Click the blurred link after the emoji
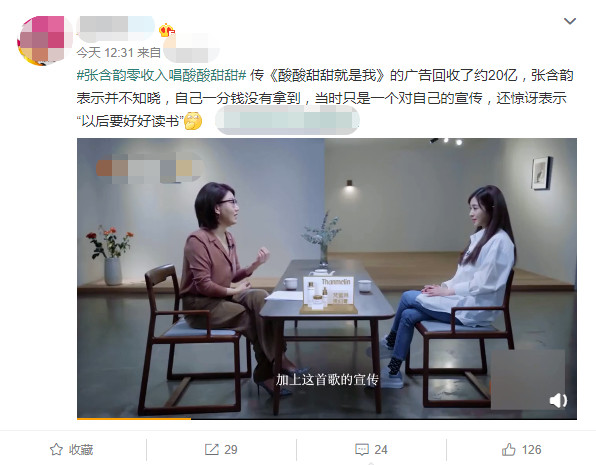The height and width of the screenshot is (465, 596). [287, 120]
